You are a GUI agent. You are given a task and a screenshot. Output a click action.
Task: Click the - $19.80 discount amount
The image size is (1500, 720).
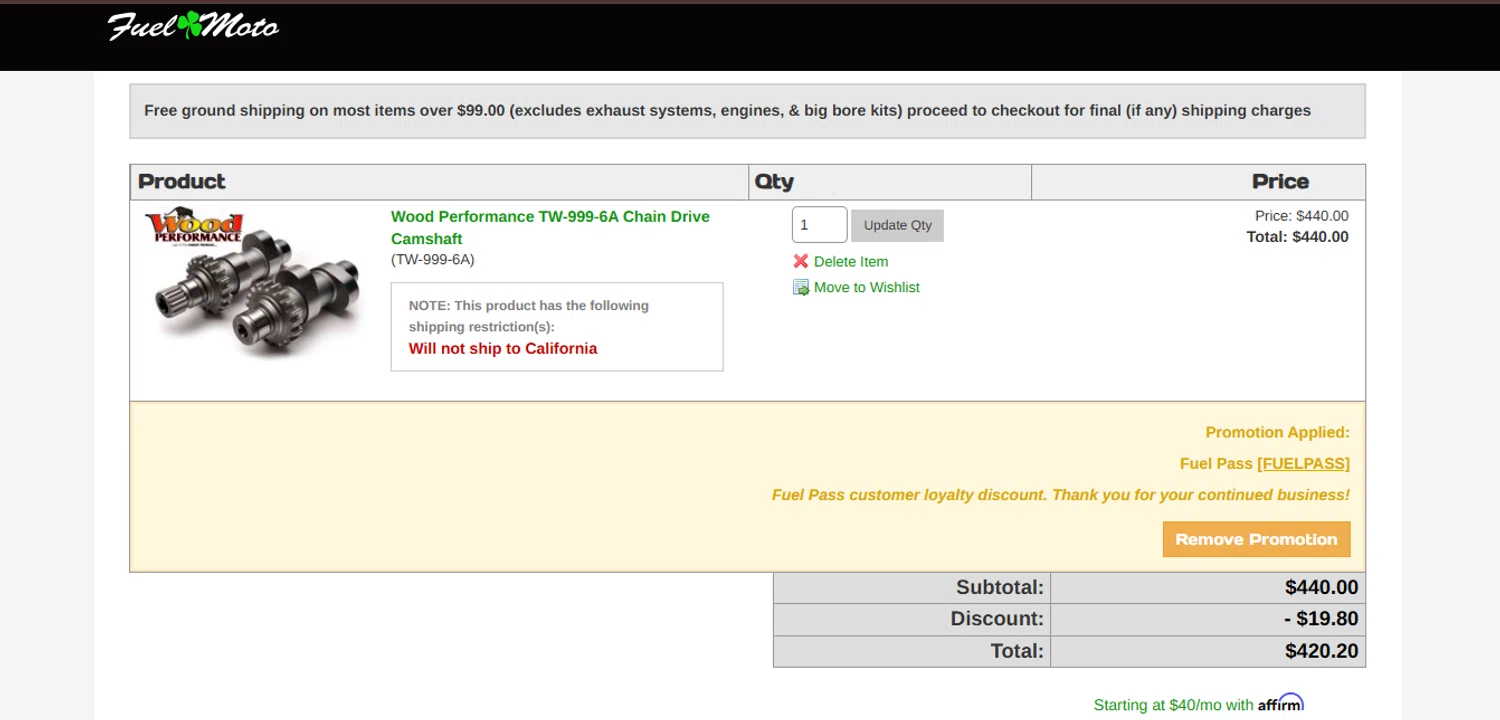point(1320,619)
